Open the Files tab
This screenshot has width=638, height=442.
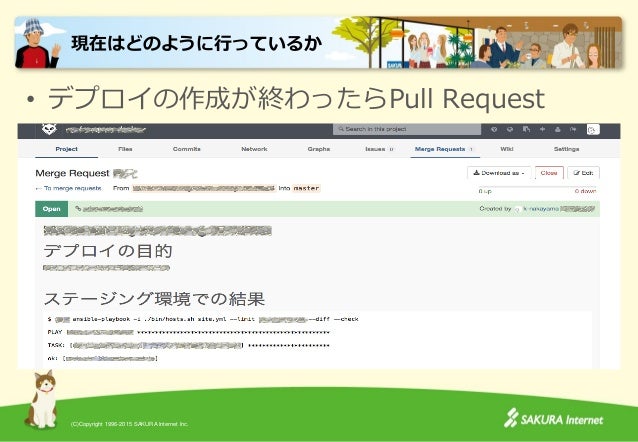[125, 149]
